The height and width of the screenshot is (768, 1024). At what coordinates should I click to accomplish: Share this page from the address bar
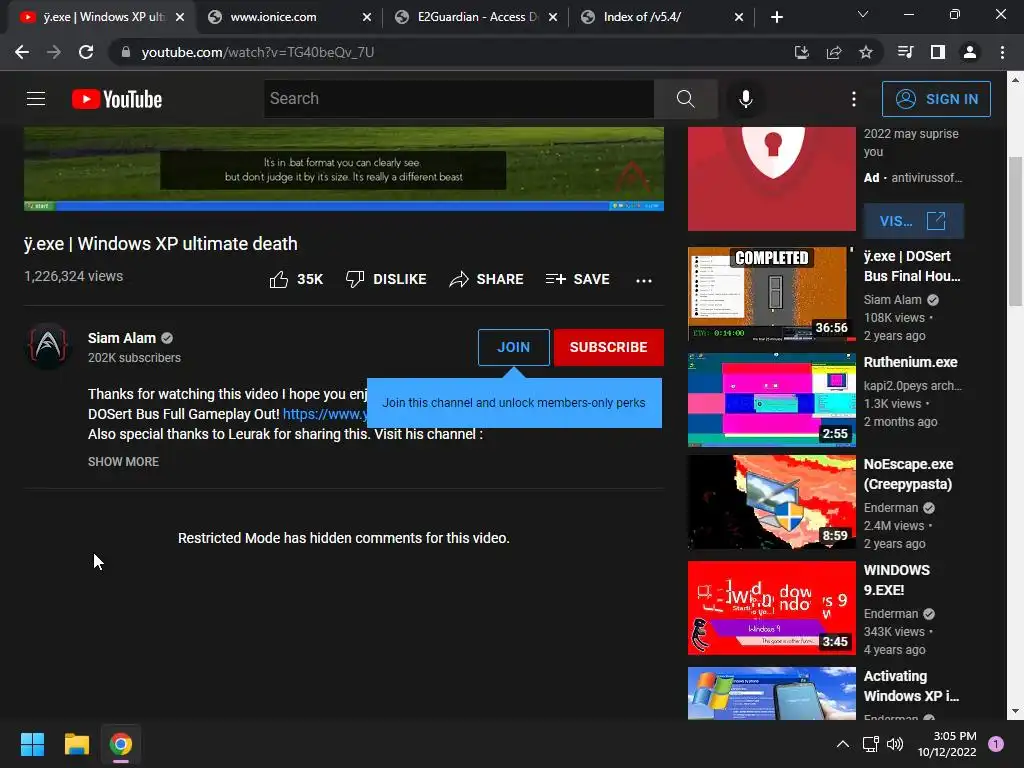coord(834,52)
